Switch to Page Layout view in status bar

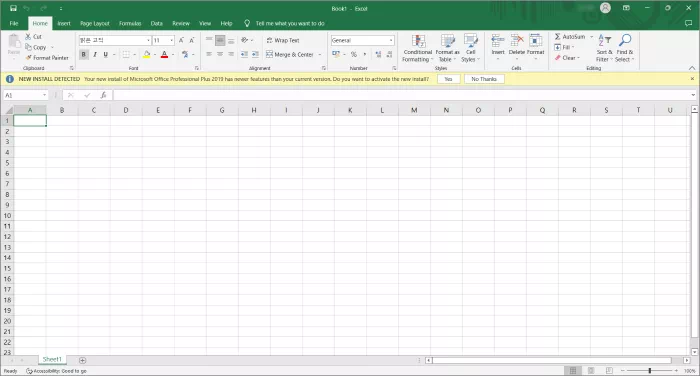click(x=591, y=371)
